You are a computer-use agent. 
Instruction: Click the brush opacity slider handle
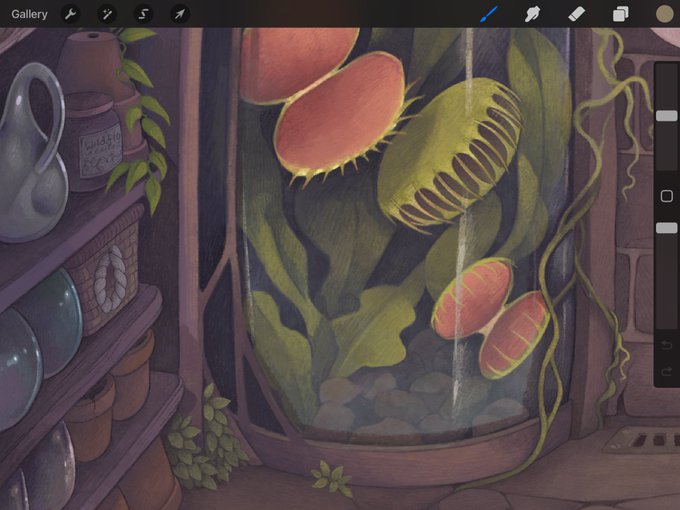667,228
